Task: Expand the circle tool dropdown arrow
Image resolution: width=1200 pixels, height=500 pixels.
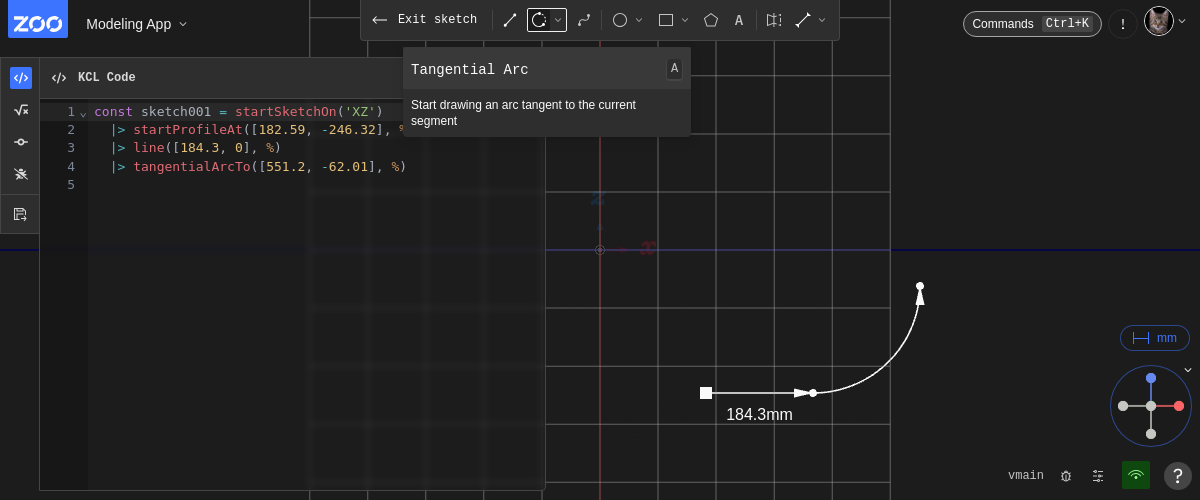Action: tap(639, 20)
